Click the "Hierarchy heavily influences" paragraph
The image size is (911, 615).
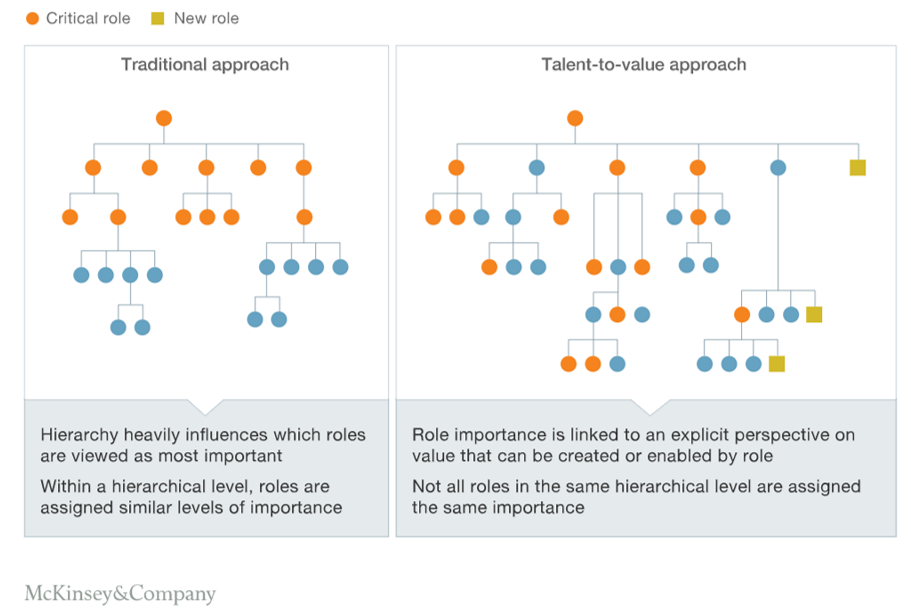[x=203, y=445]
